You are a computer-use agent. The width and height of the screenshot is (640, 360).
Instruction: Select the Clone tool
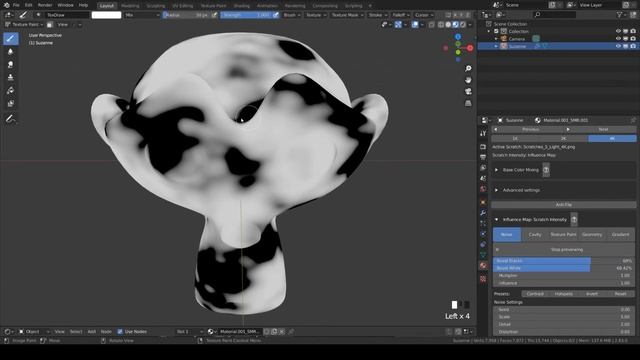11,78
